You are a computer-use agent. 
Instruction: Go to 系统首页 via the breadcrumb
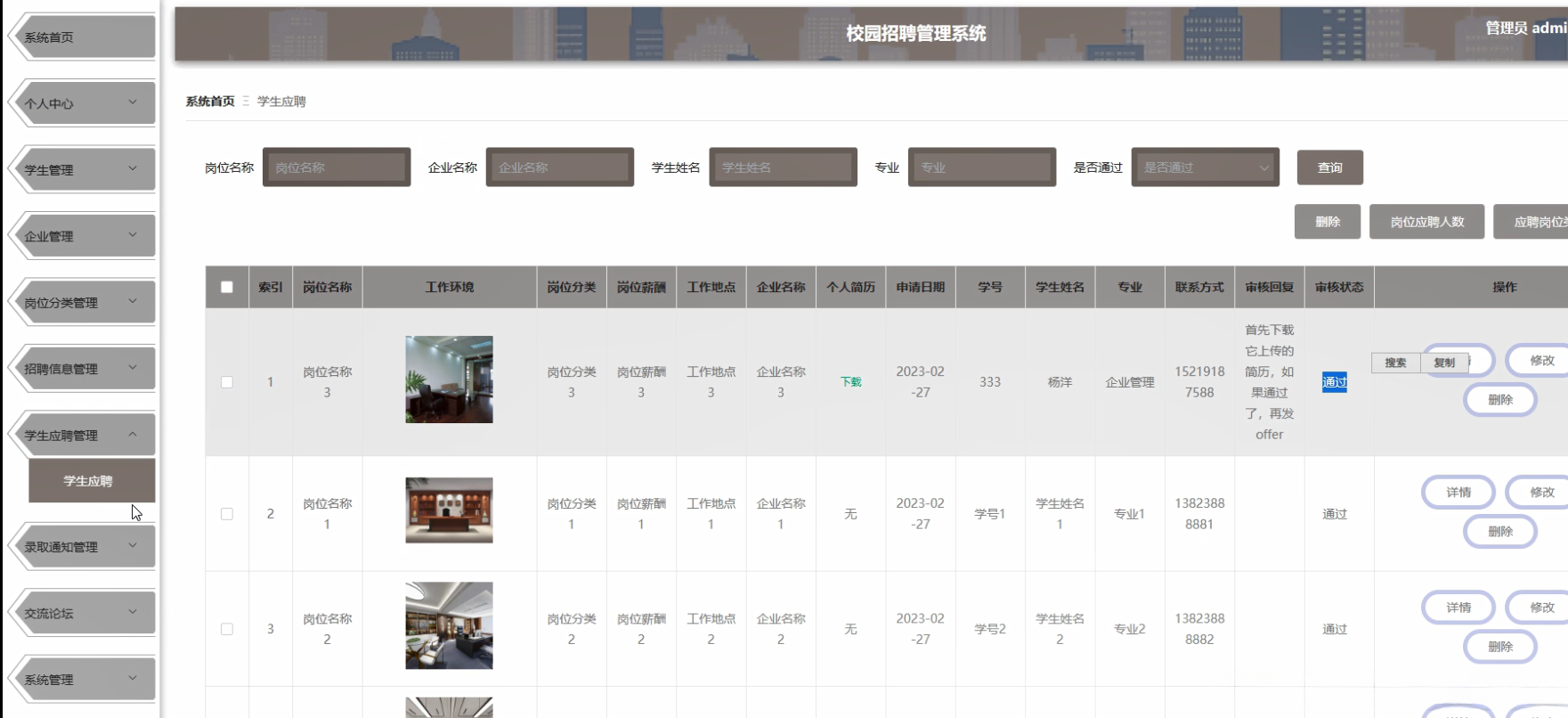[x=210, y=102]
